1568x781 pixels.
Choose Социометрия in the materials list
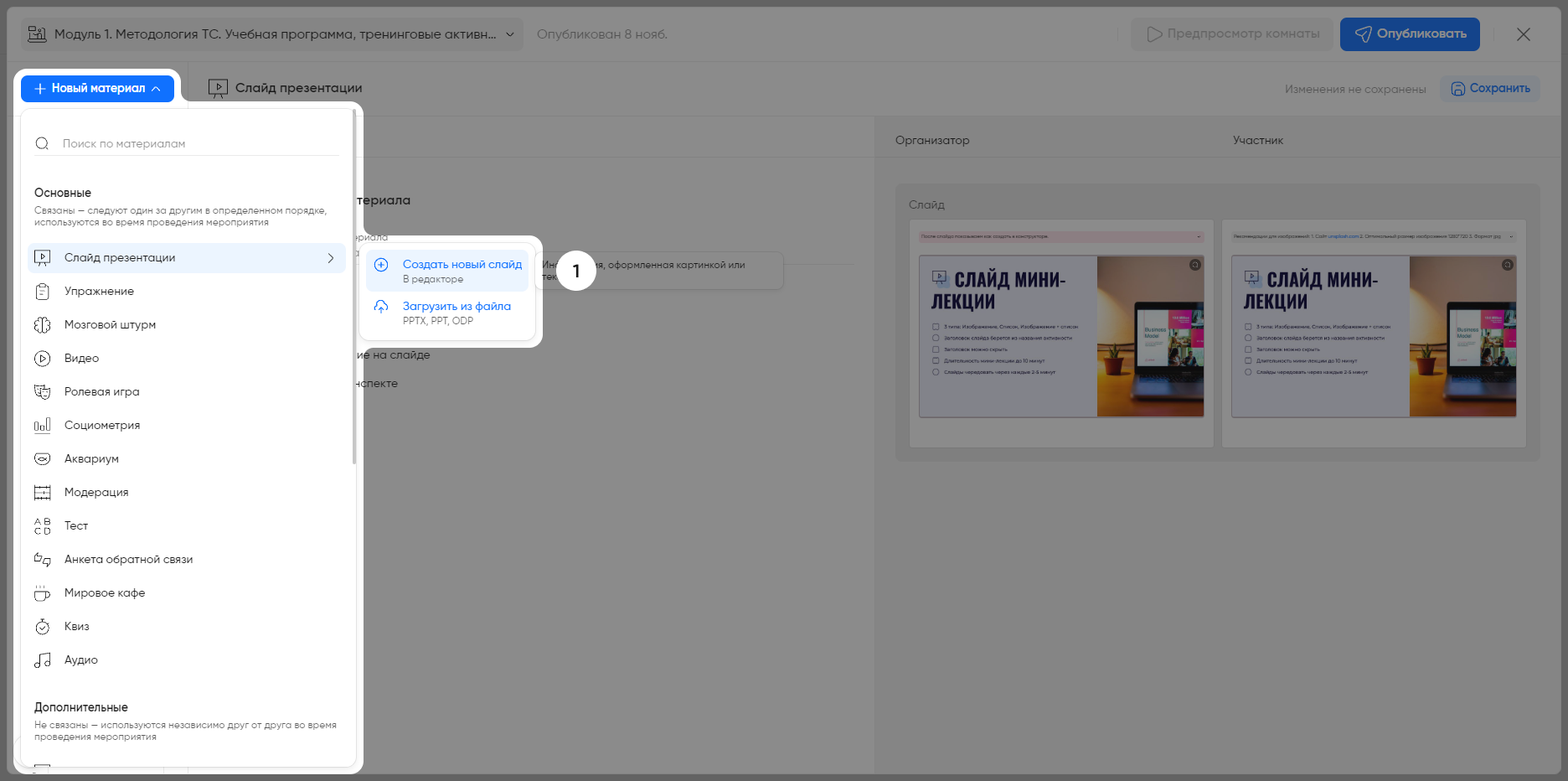pyautogui.click(x=102, y=425)
